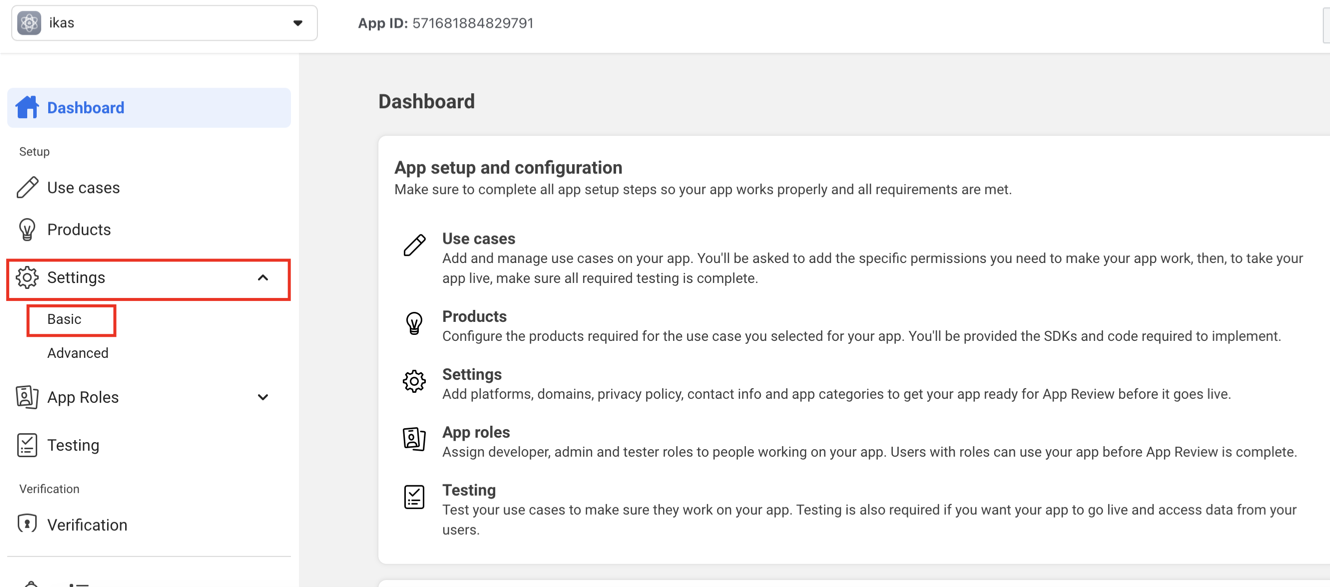1331x587 pixels.
Task: Click the Testing checklist icon in sidebar
Action: tap(27, 445)
